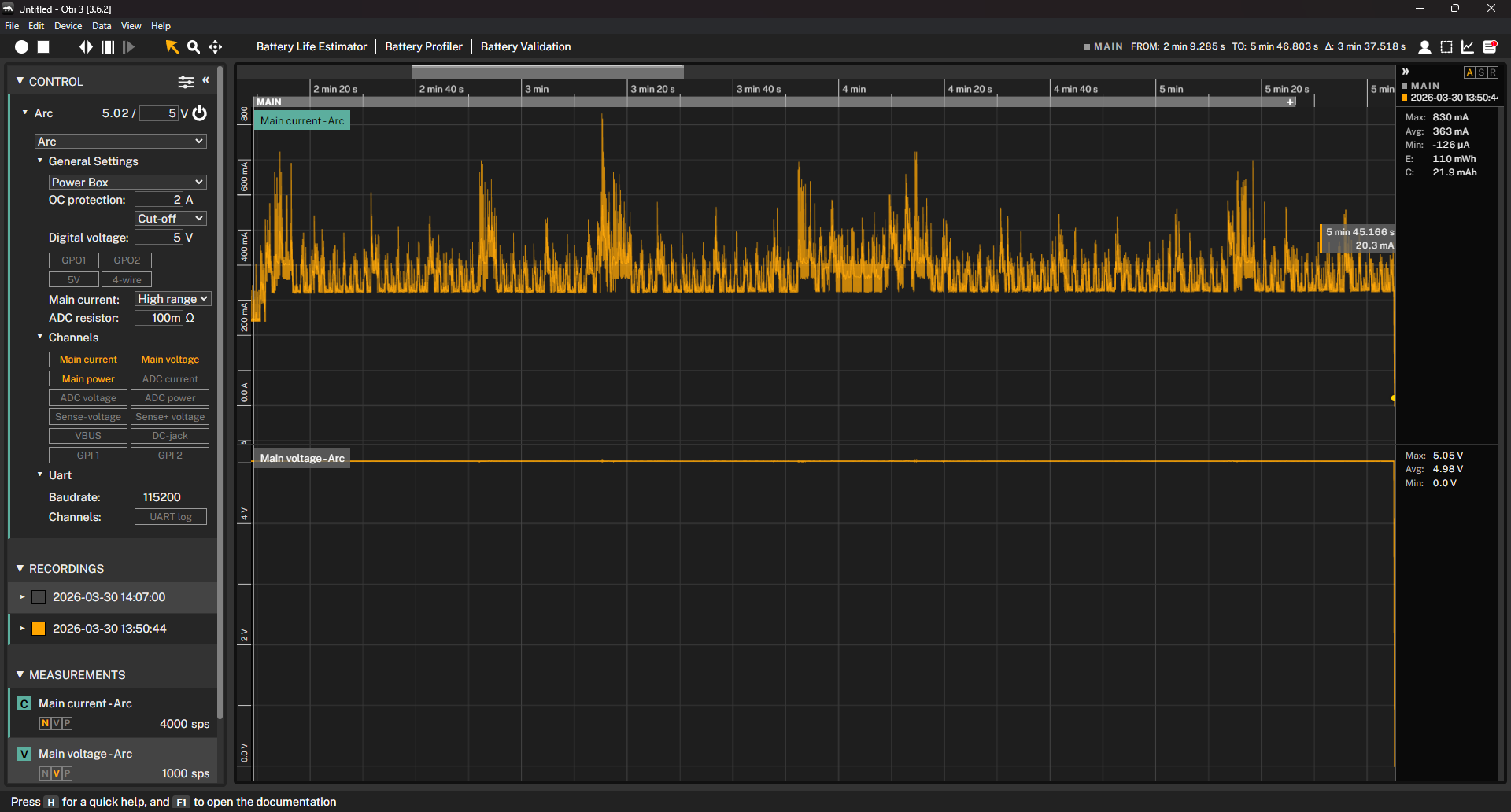Open the File menu
This screenshot has height=812, width=1511.
[12, 26]
